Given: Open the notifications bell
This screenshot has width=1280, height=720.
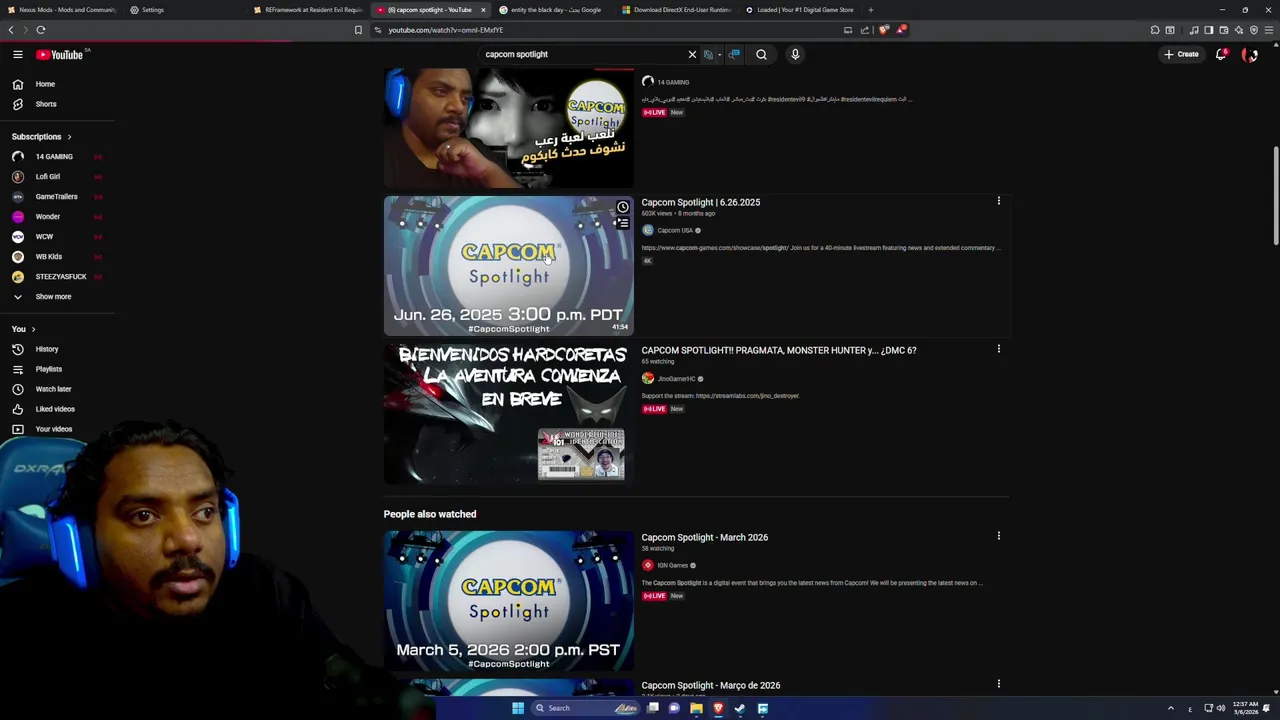Looking at the screenshot, I should coord(1221,55).
